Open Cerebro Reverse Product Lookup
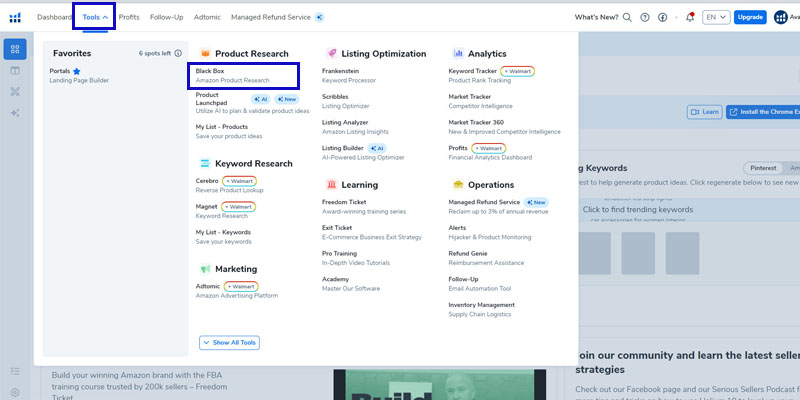 229,185
